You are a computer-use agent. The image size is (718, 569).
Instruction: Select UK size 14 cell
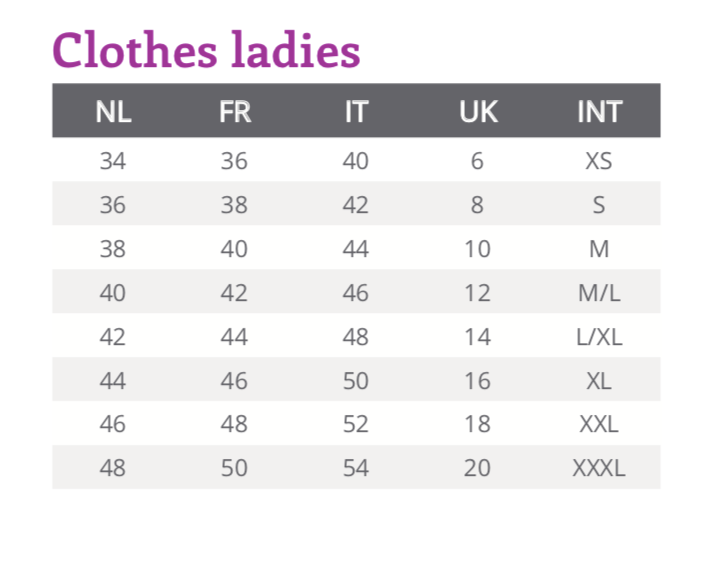(x=478, y=337)
